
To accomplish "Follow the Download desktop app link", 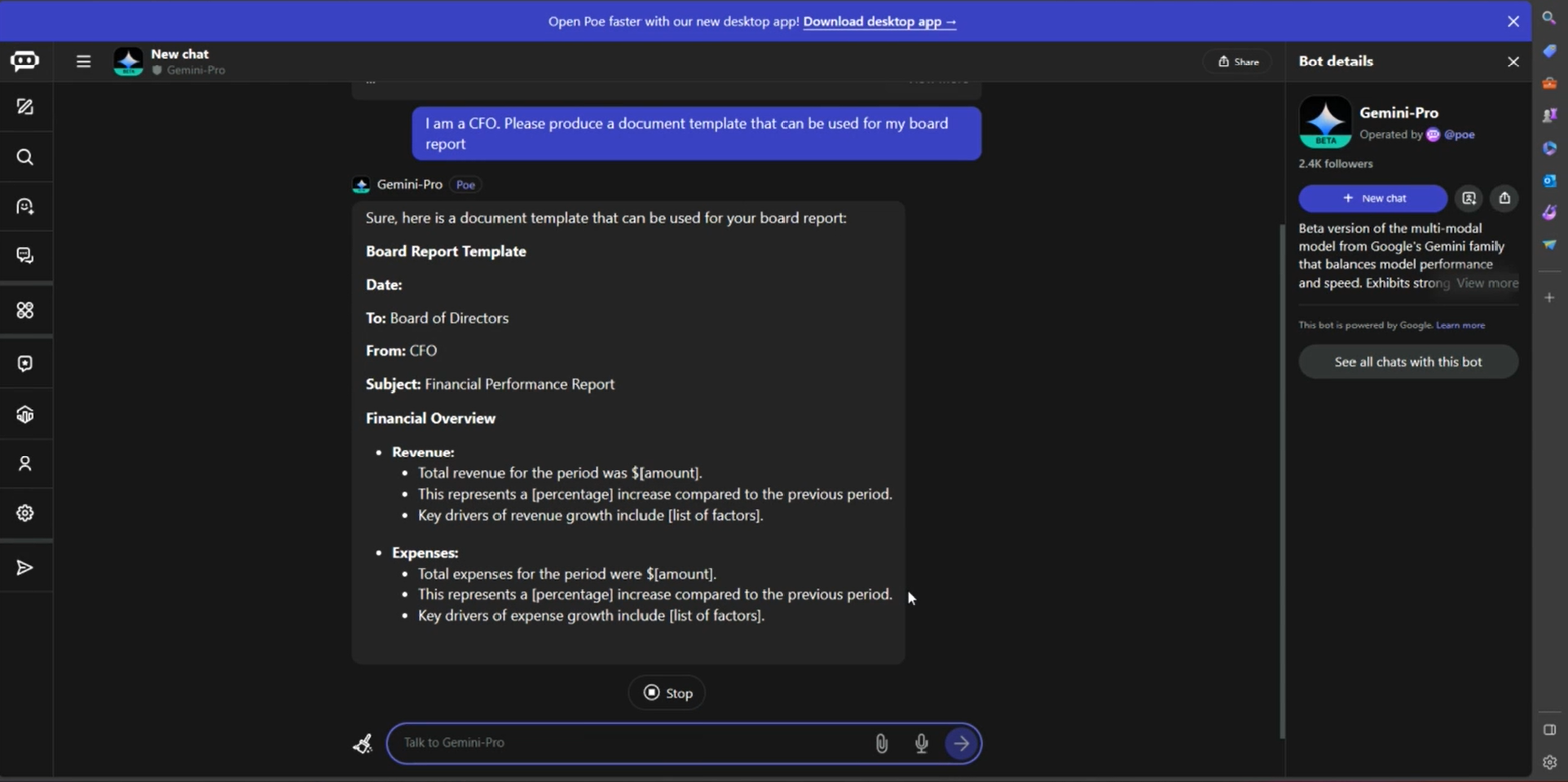I will [879, 21].
